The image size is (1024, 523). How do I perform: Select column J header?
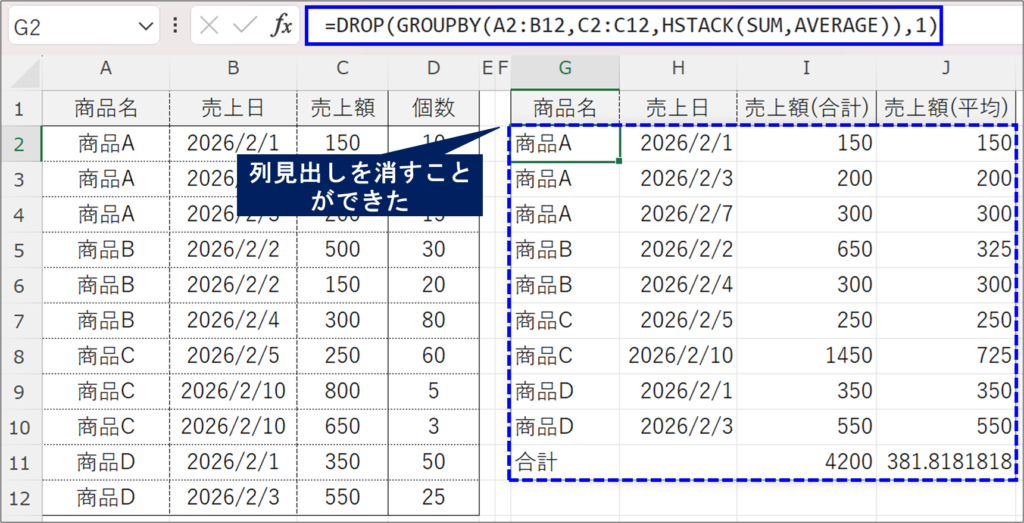(x=946, y=68)
